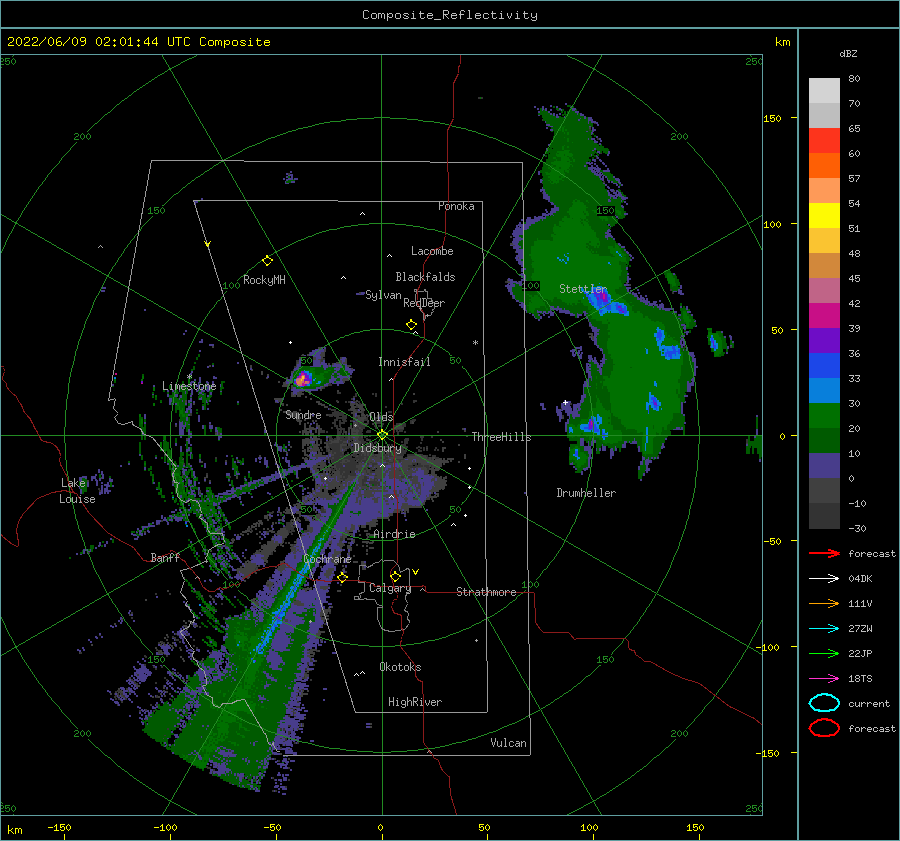Click the Limestone label
This screenshot has height=841, width=900.
click(189, 386)
